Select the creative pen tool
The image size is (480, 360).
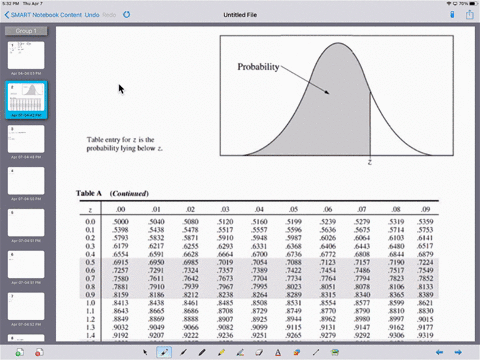pyautogui.click(x=240, y=352)
